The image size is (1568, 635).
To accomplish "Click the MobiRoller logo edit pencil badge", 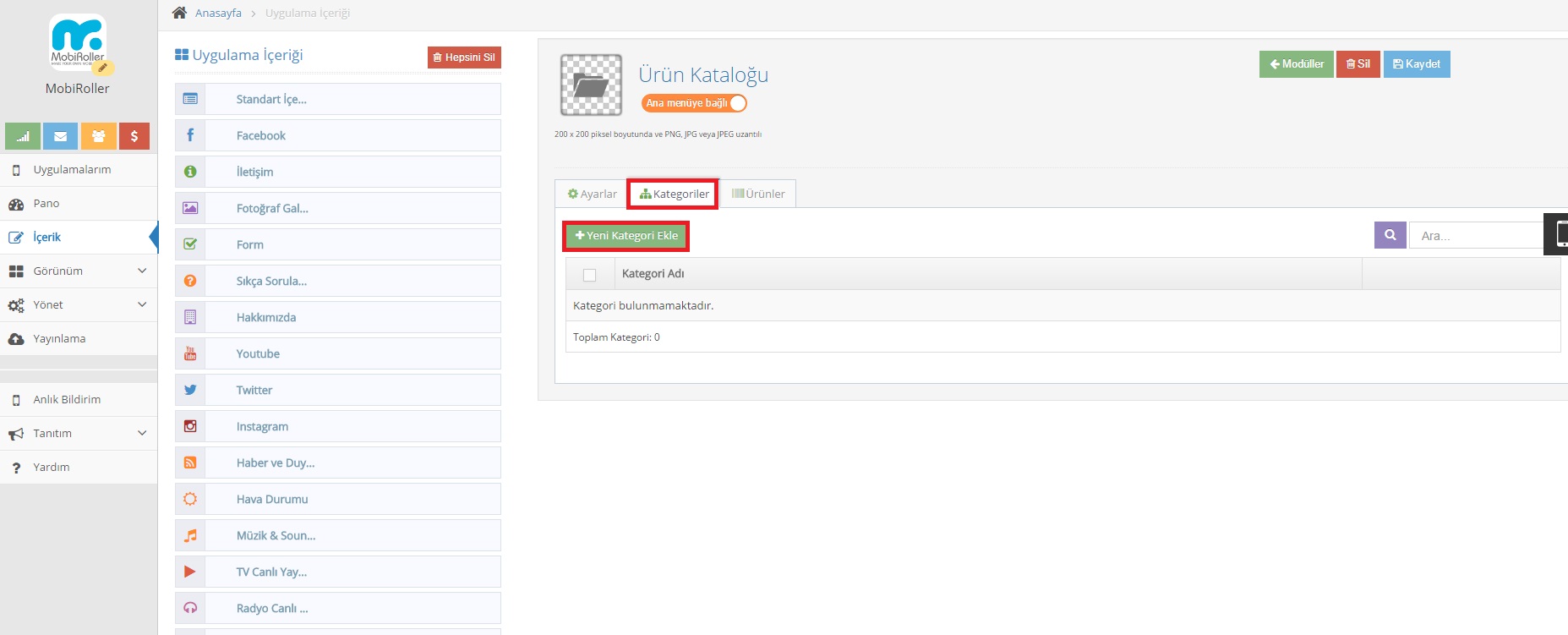I will point(103,68).
